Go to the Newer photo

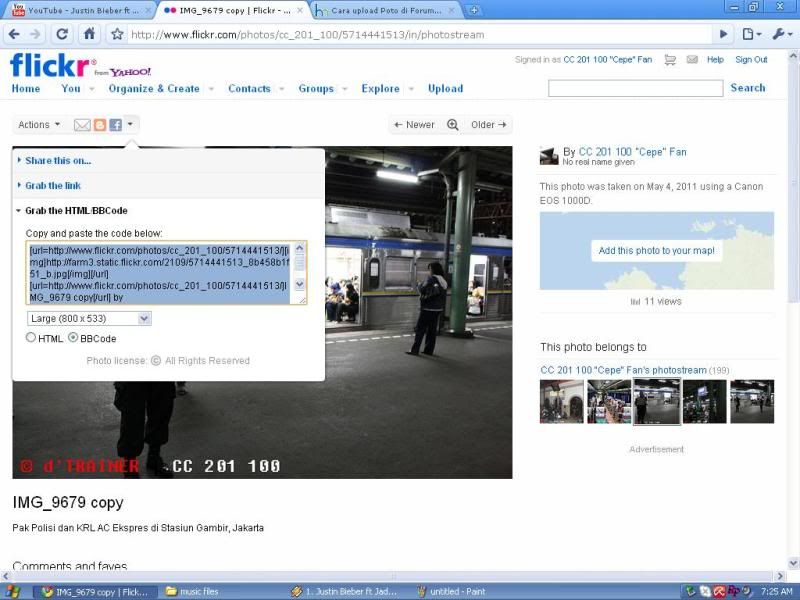[x=414, y=125]
